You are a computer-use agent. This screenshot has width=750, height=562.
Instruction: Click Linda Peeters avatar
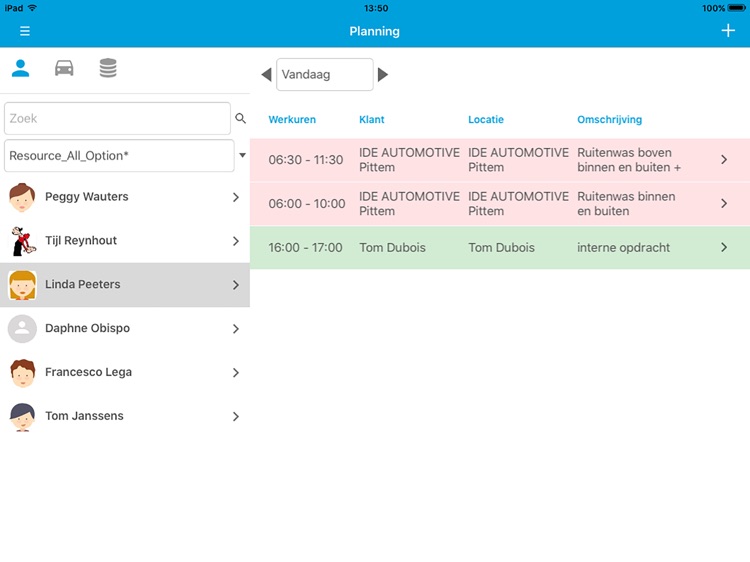point(22,285)
